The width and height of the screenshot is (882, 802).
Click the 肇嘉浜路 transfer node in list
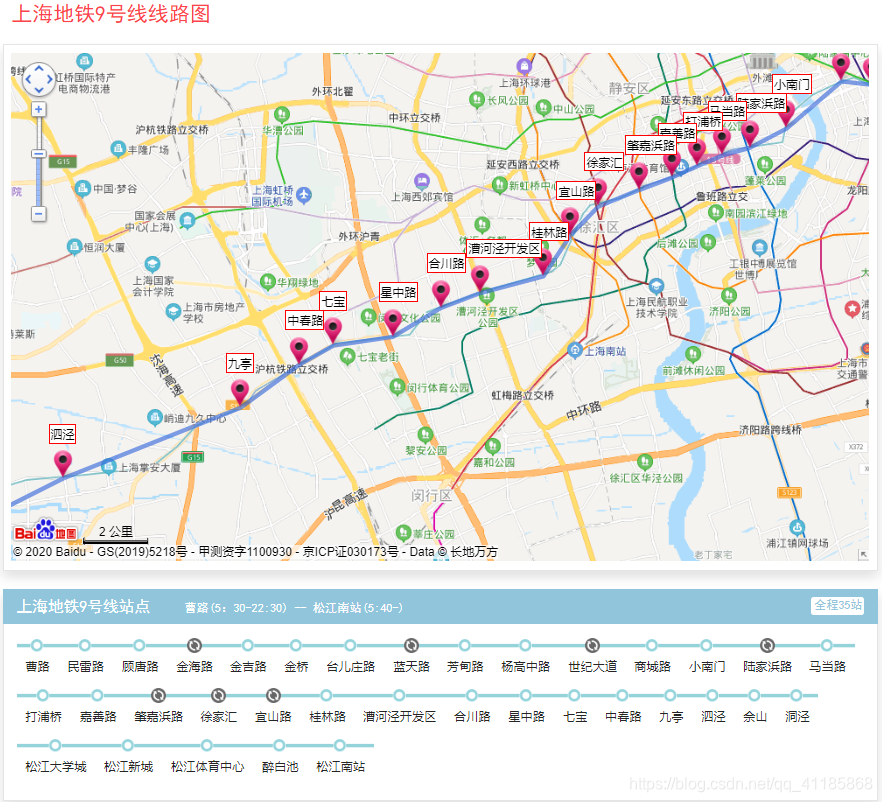158,696
